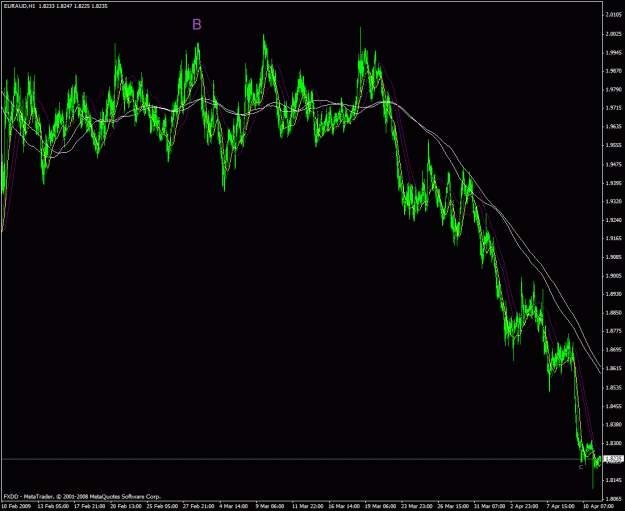Image resolution: width=625 pixels, height=511 pixels.
Task: Click the 1.9475 price axis label
Action: point(613,164)
